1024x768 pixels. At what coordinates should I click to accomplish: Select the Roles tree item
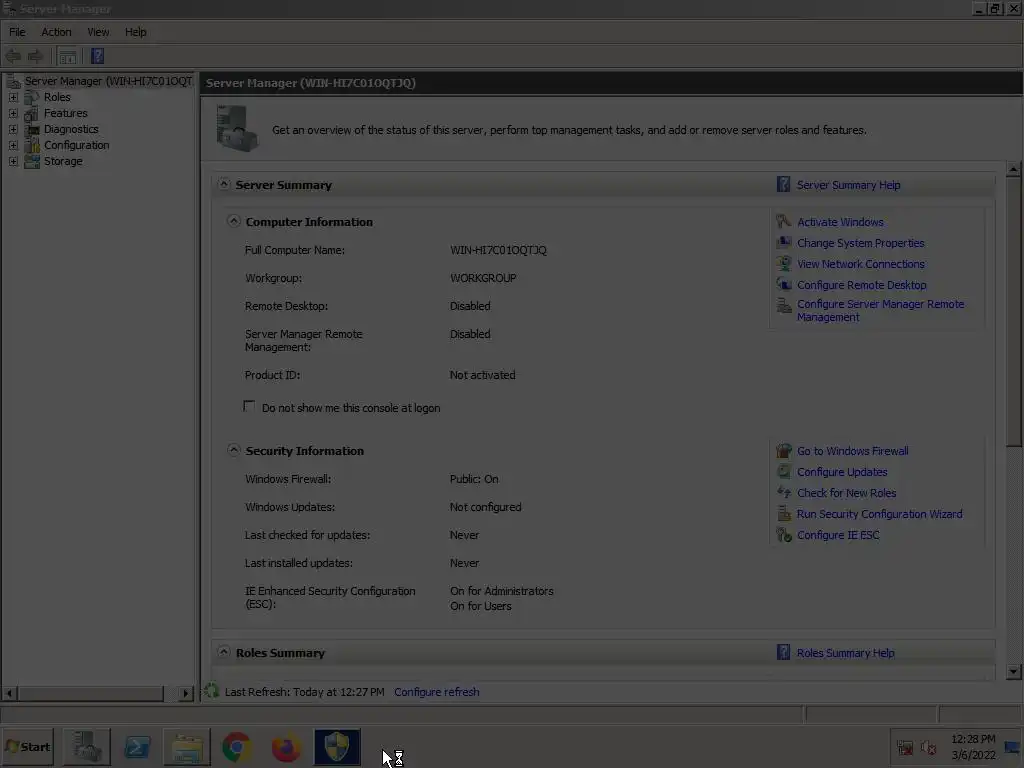[57, 97]
